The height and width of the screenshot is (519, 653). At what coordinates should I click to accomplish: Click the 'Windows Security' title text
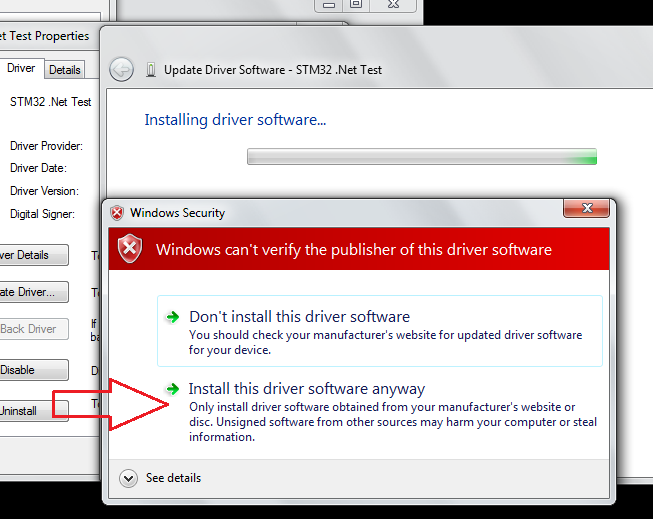[x=177, y=213]
